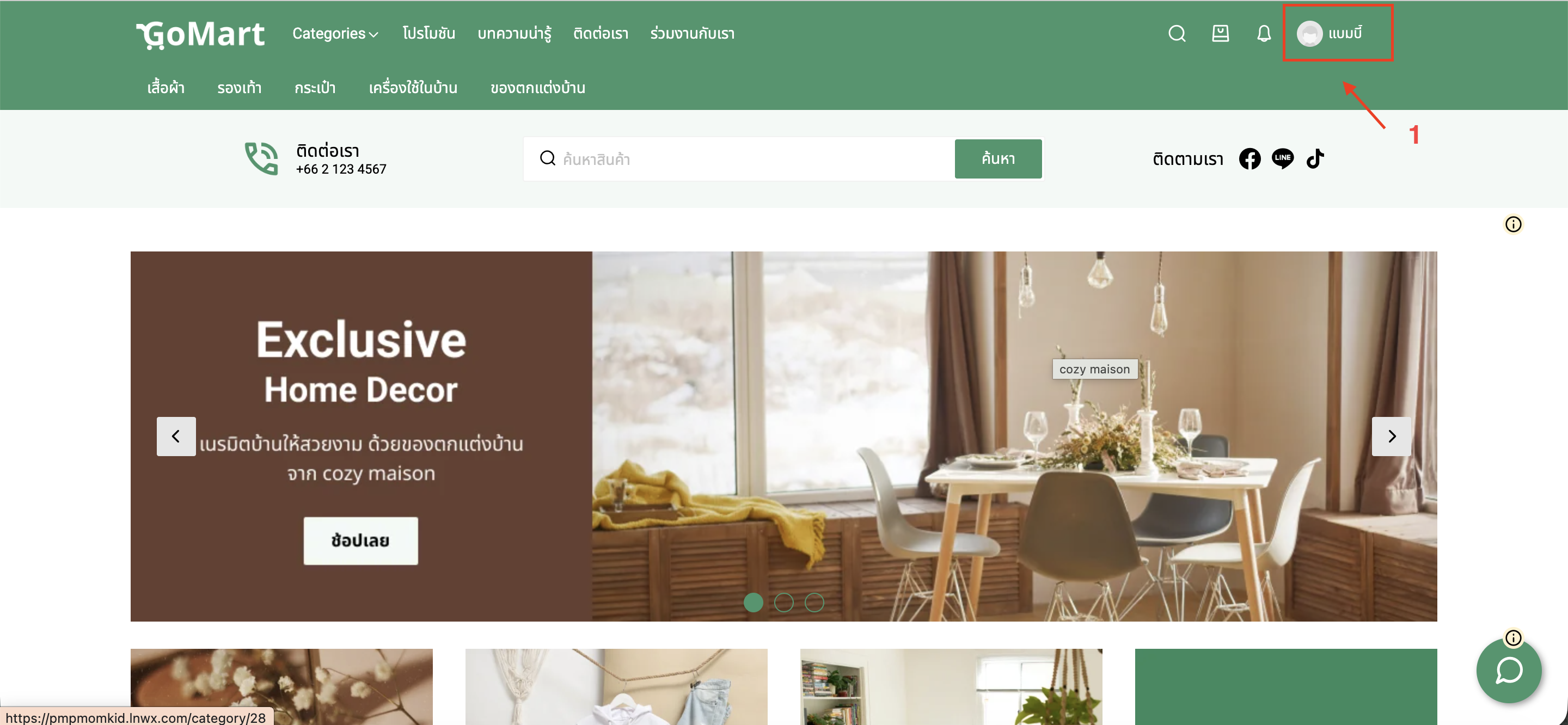Visit the Facebook page icon
The width and height of the screenshot is (1568, 725).
(x=1249, y=159)
